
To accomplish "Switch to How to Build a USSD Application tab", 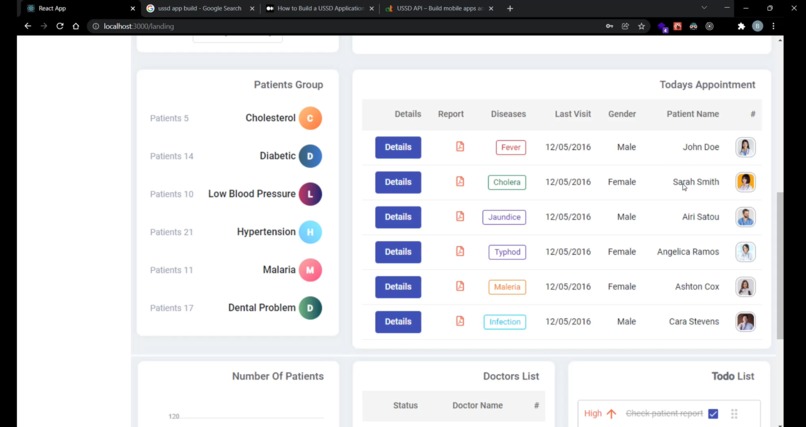I will point(320,8).
